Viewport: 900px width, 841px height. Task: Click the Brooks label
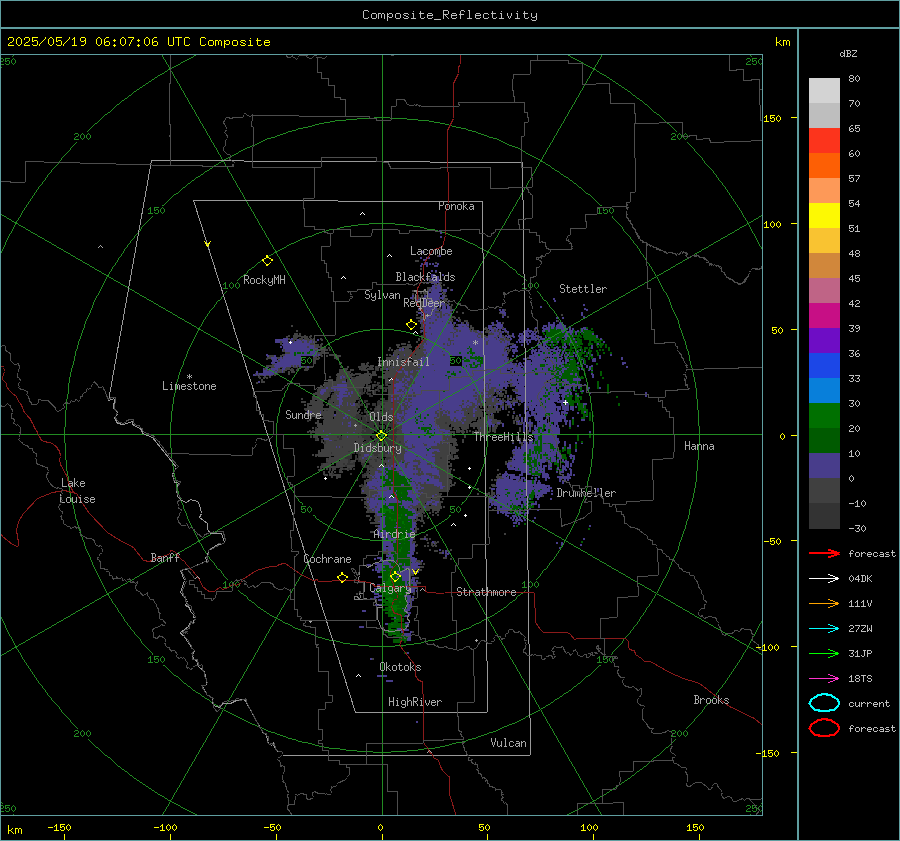(x=711, y=700)
